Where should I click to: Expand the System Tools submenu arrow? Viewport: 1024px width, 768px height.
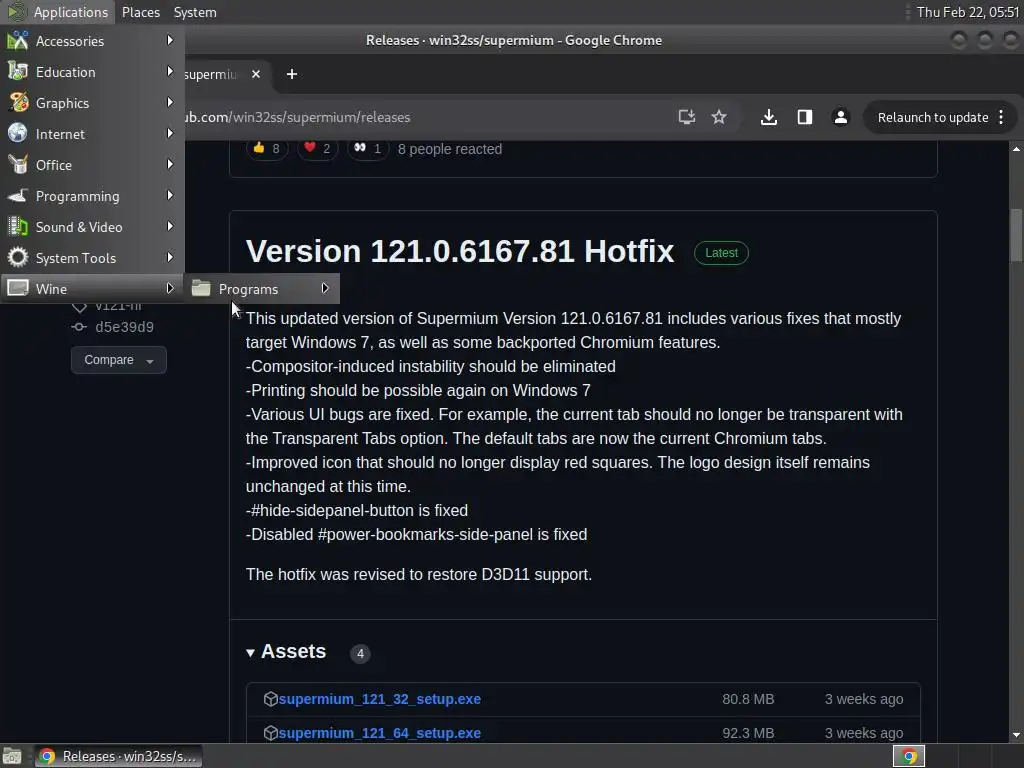click(170, 257)
